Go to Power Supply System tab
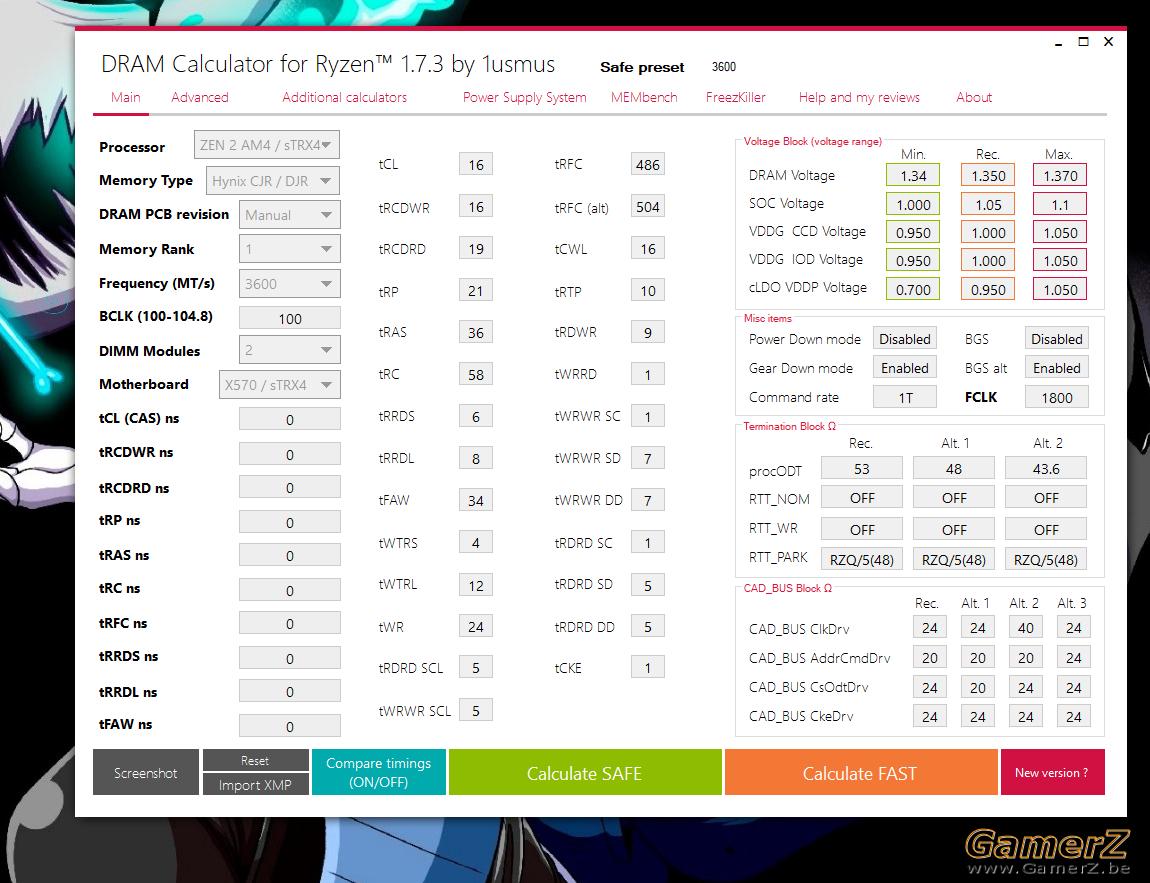 click(524, 98)
